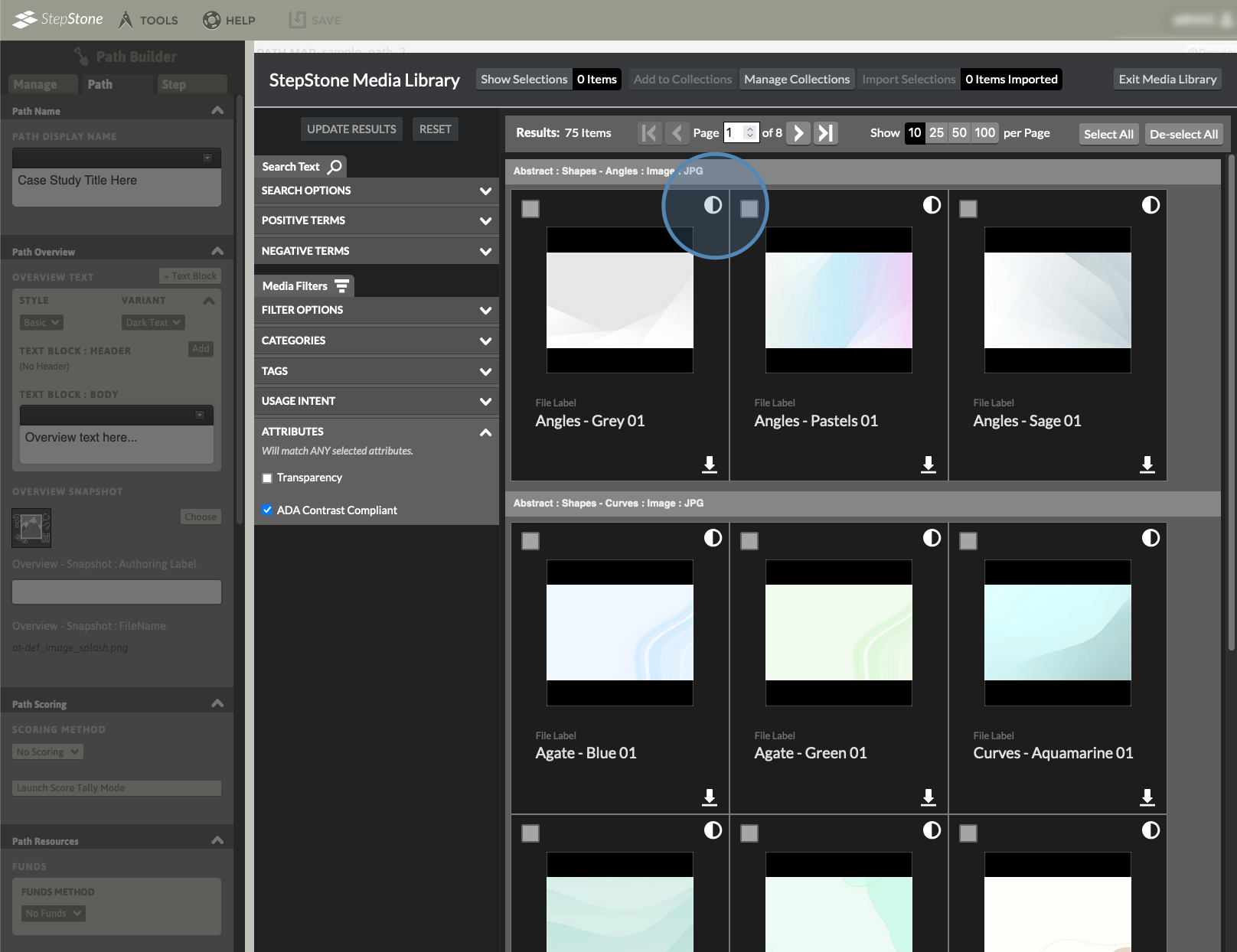This screenshot has width=1237, height=952.
Task: Show 25 items per page
Action: (x=937, y=133)
